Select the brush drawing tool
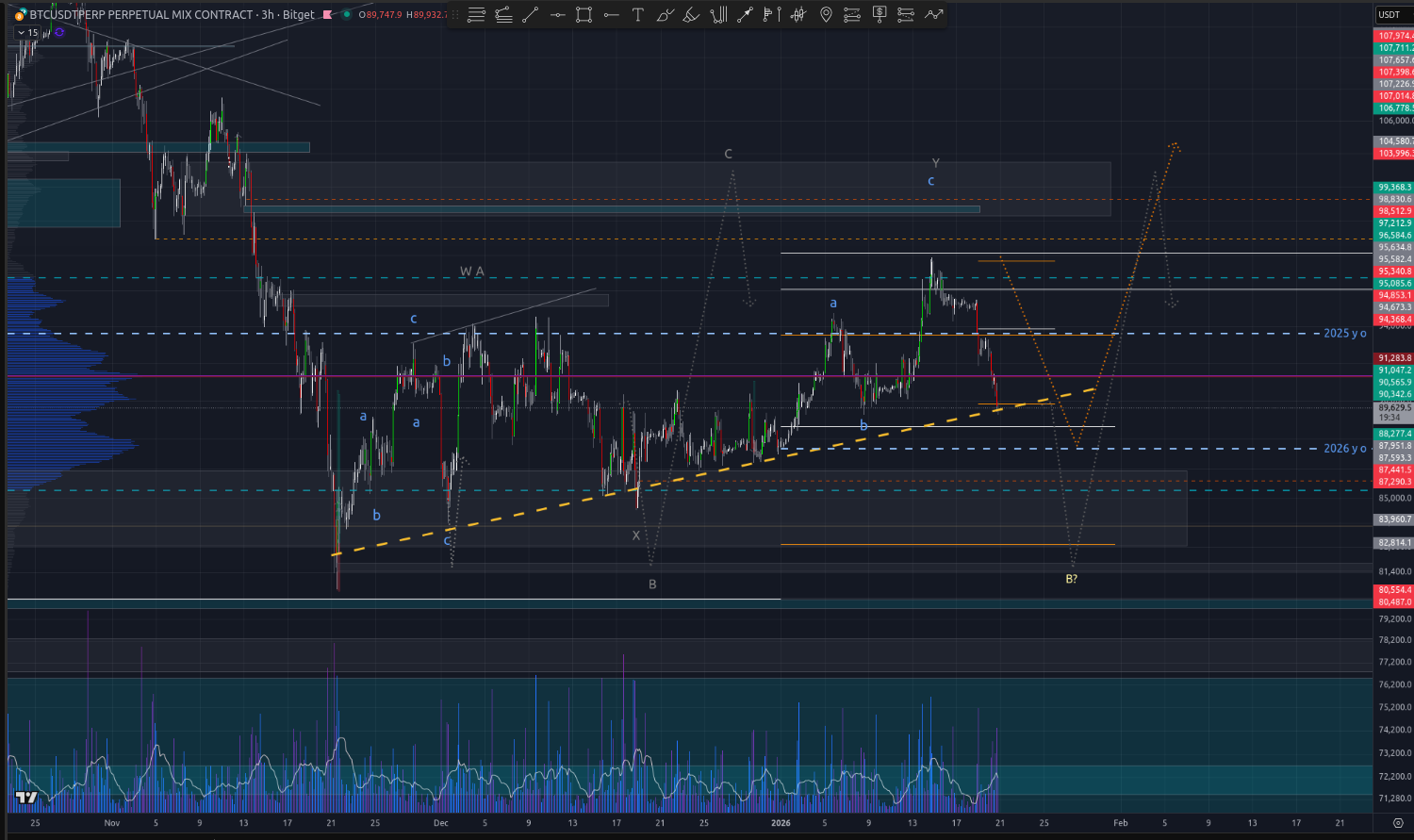The image size is (1414, 840). [x=665, y=14]
